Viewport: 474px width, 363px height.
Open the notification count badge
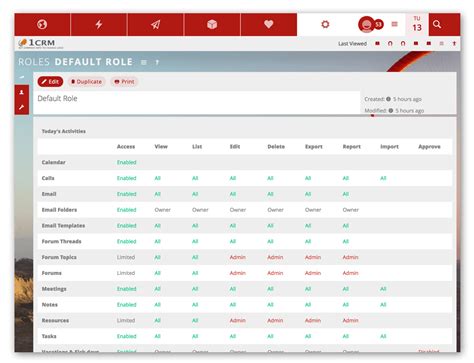pyautogui.click(x=379, y=24)
